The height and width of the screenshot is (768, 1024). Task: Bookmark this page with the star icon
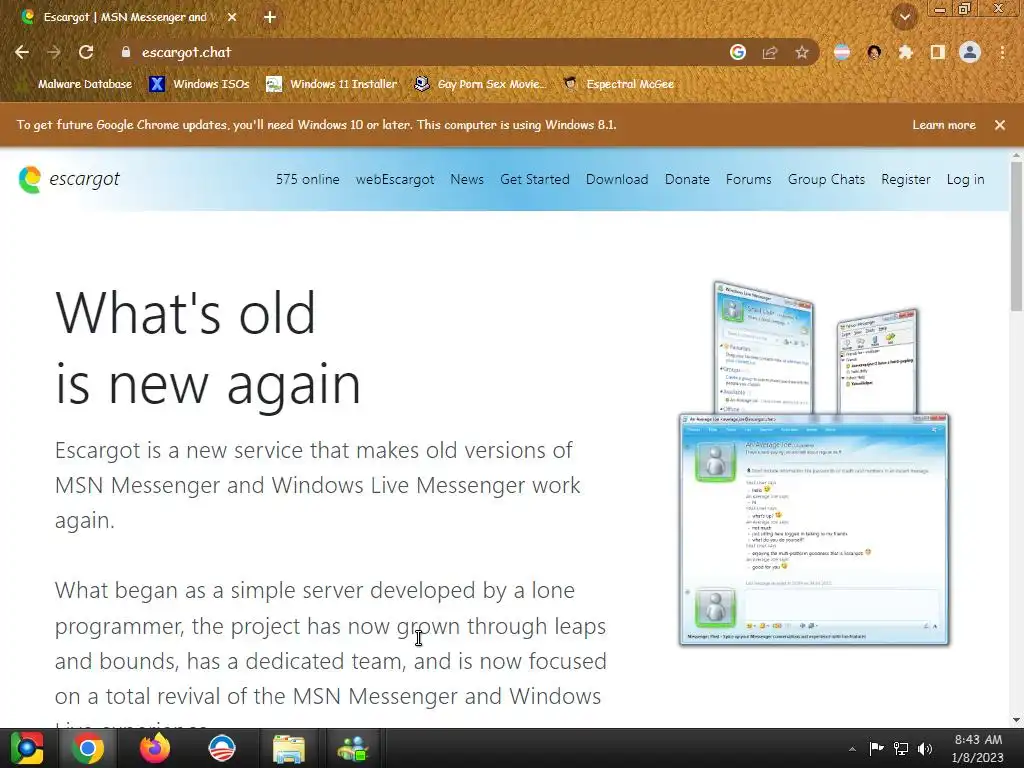pos(802,52)
